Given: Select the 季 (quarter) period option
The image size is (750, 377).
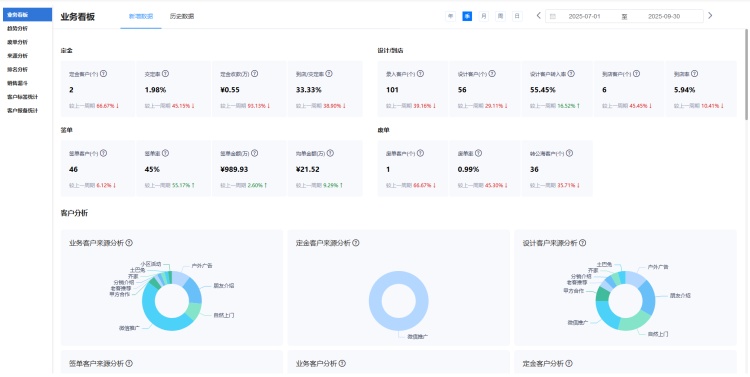Looking at the screenshot, I should click(467, 16).
